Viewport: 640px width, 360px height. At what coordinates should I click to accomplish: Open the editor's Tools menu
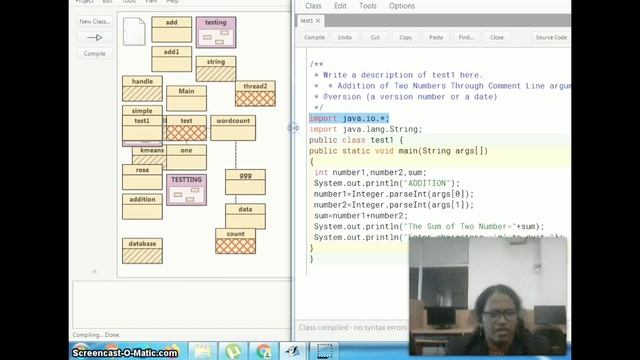[367, 6]
